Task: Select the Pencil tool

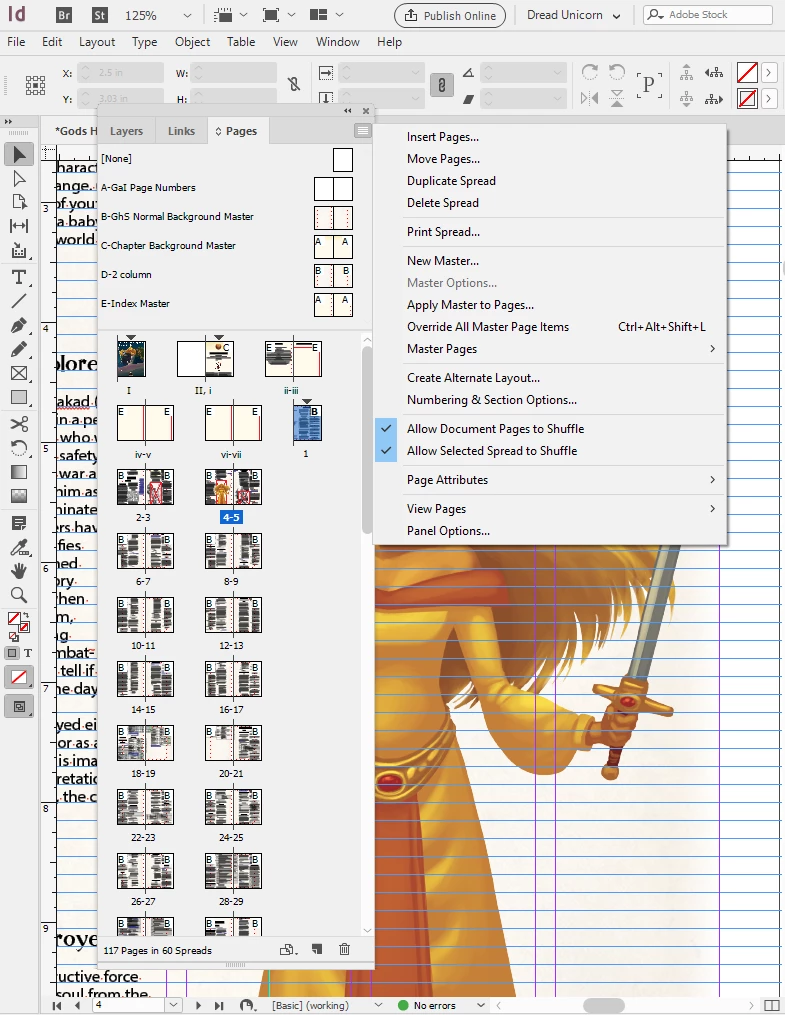Action: [x=19, y=350]
